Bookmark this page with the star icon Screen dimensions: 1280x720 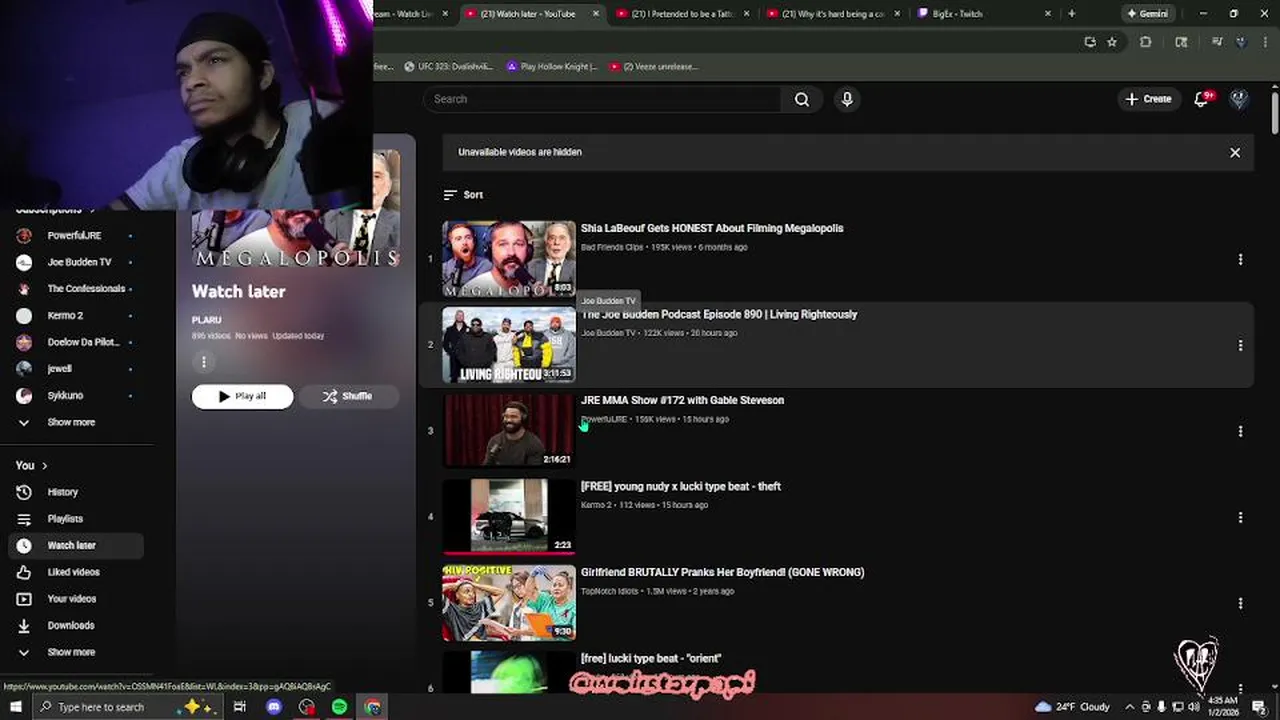(x=1112, y=42)
